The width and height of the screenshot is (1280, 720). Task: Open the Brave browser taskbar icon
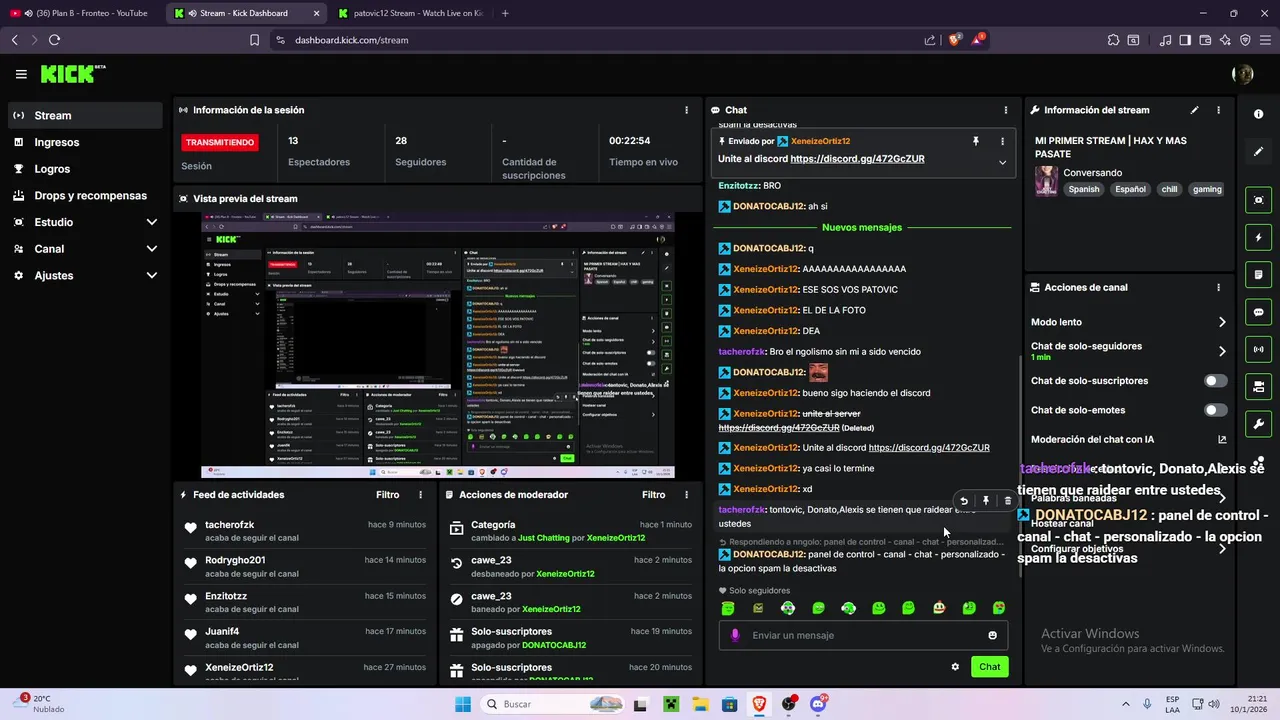pyautogui.click(x=759, y=704)
